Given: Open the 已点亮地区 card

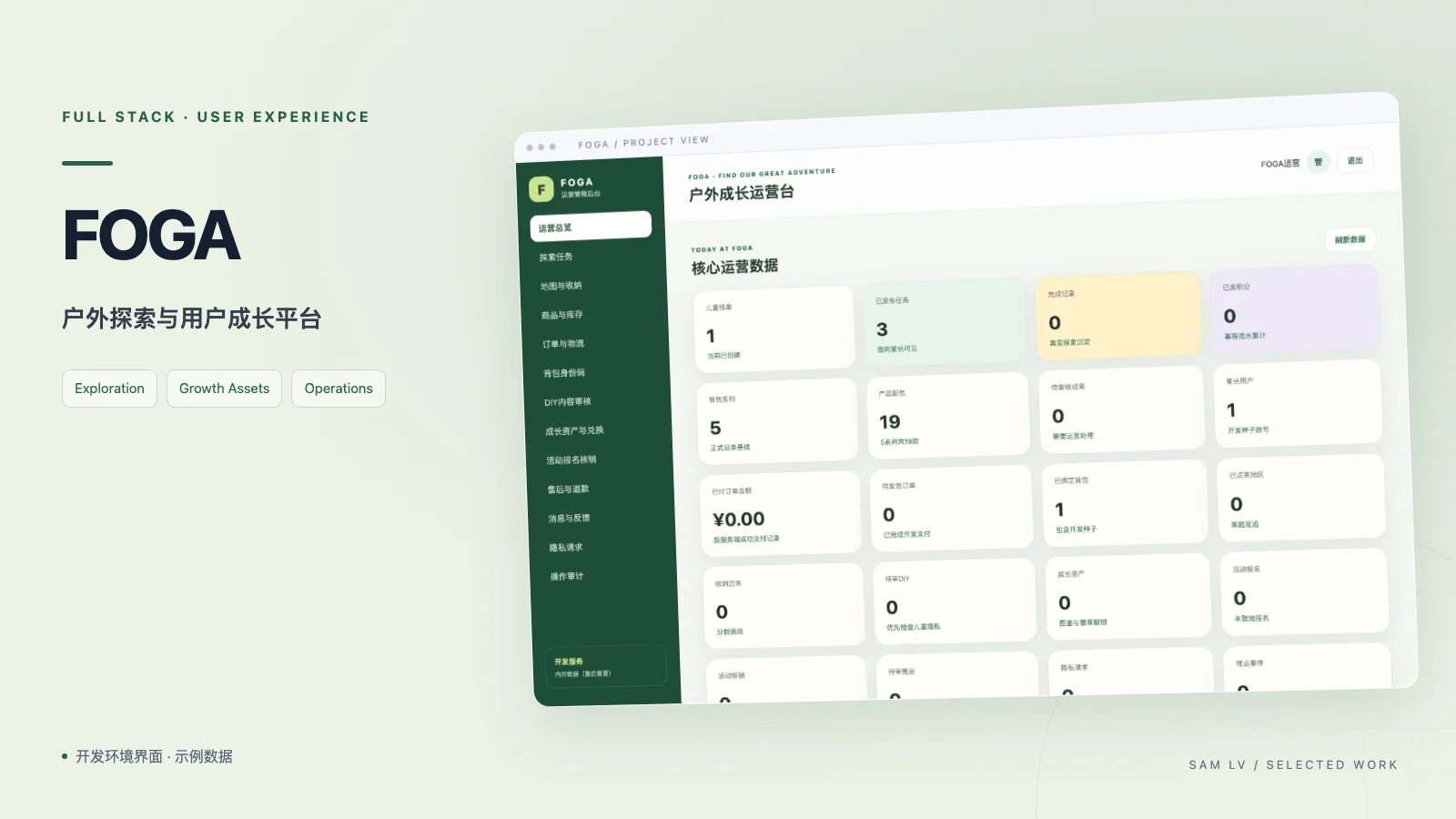Looking at the screenshot, I should pyautogui.click(x=1301, y=498).
